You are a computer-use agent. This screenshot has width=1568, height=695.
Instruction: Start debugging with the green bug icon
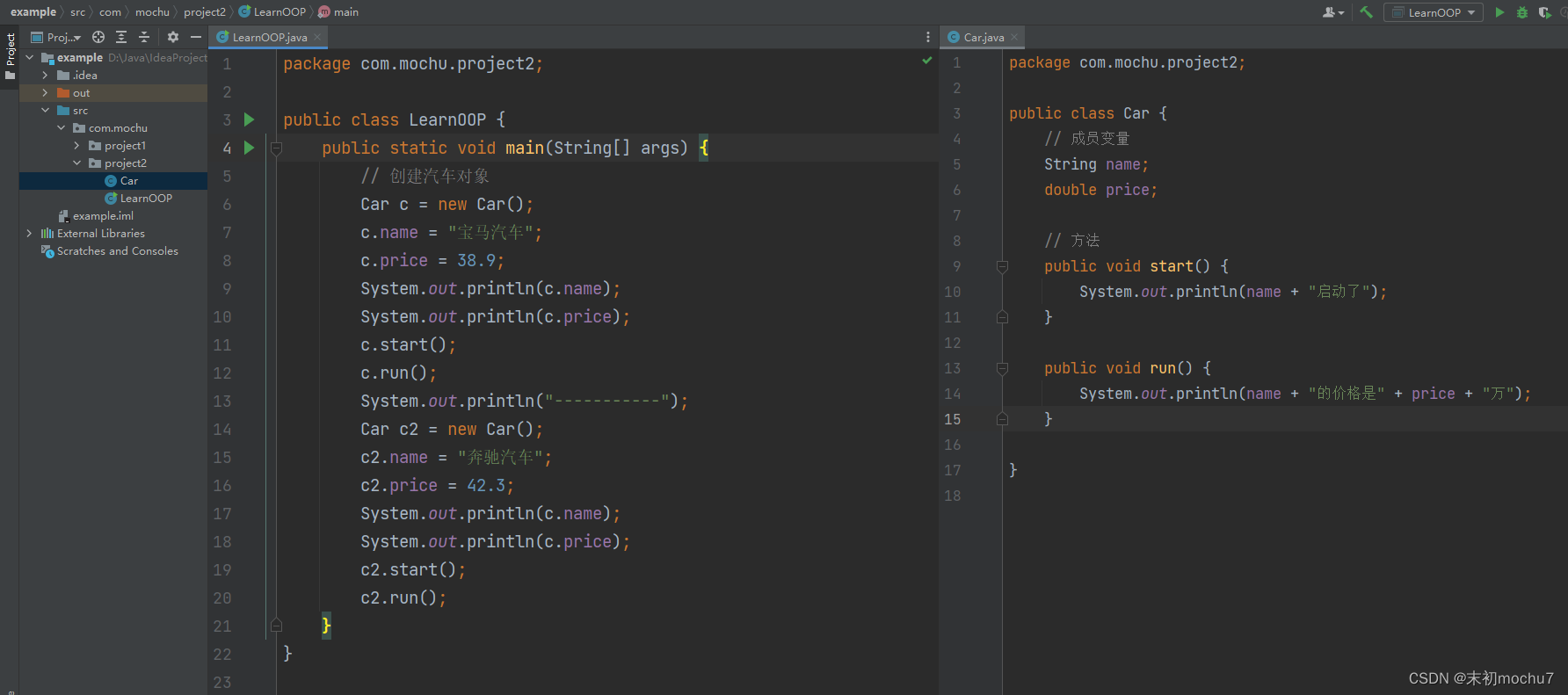pyautogui.click(x=1522, y=12)
